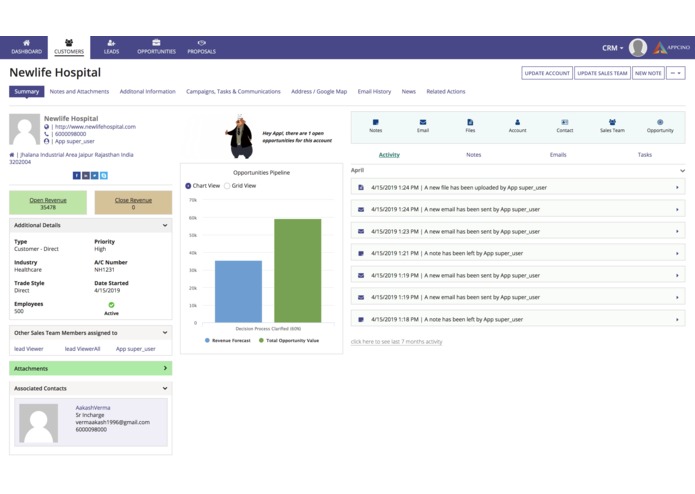Select the Activity tab in the feed
The height and width of the screenshot is (494, 695).
coord(389,155)
